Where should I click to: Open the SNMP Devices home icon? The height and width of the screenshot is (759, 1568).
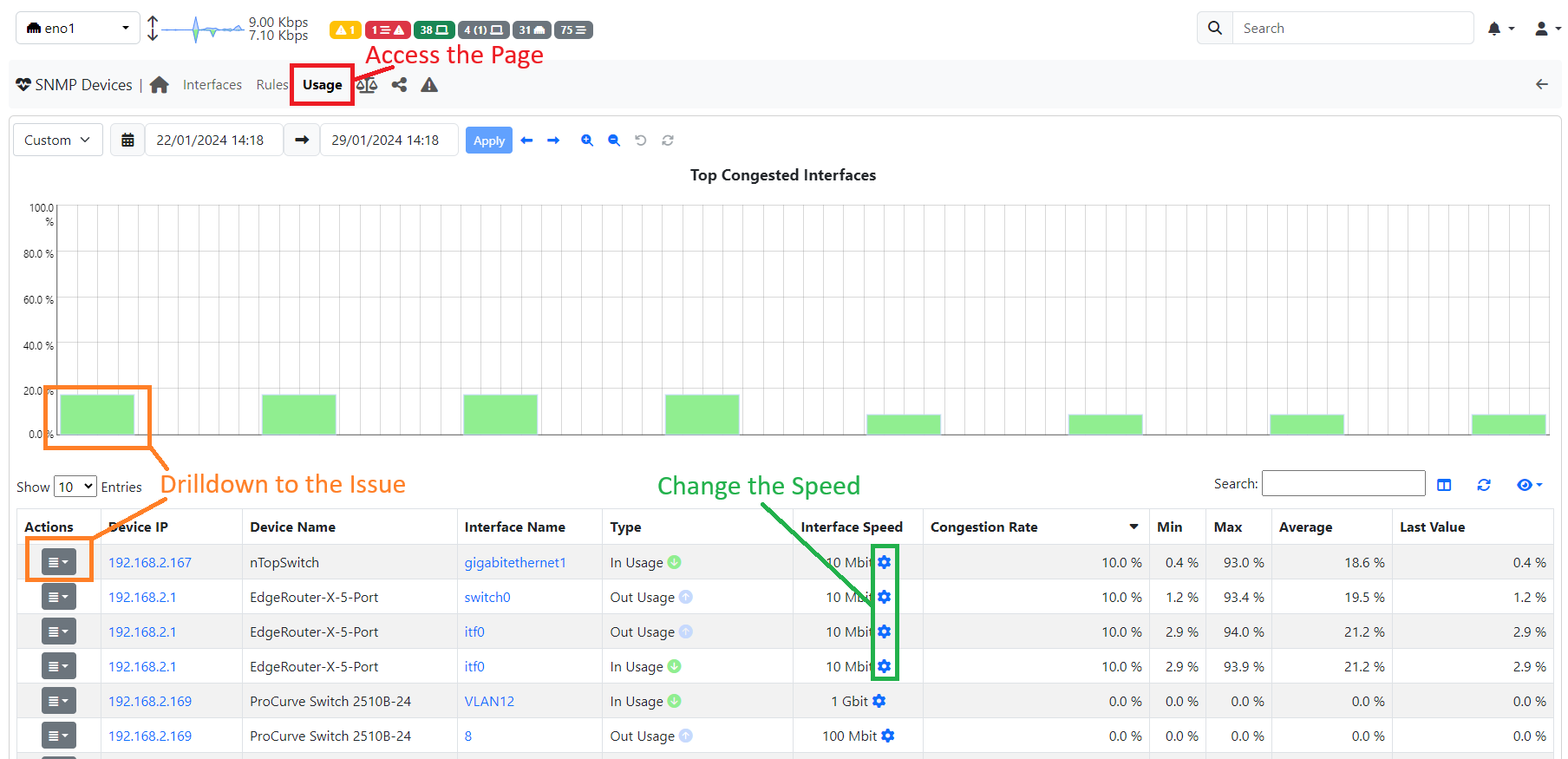[159, 85]
